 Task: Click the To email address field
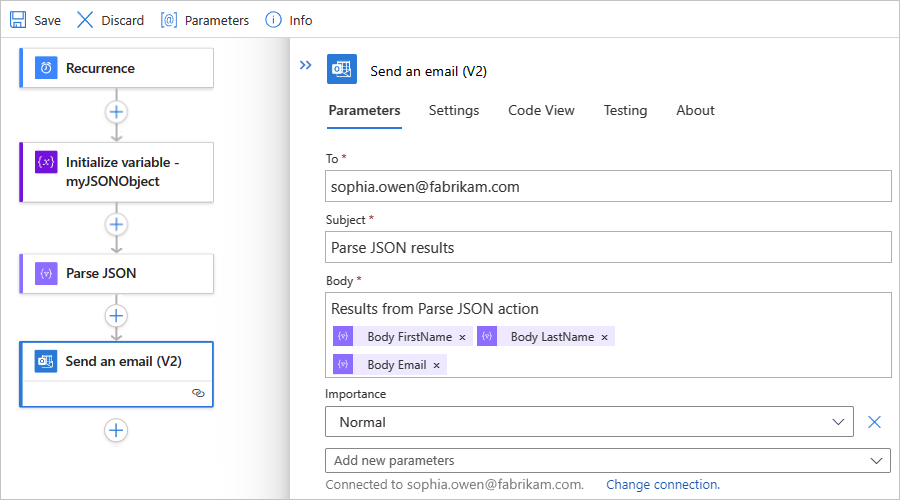pyautogui.click(x=608, y=186)
